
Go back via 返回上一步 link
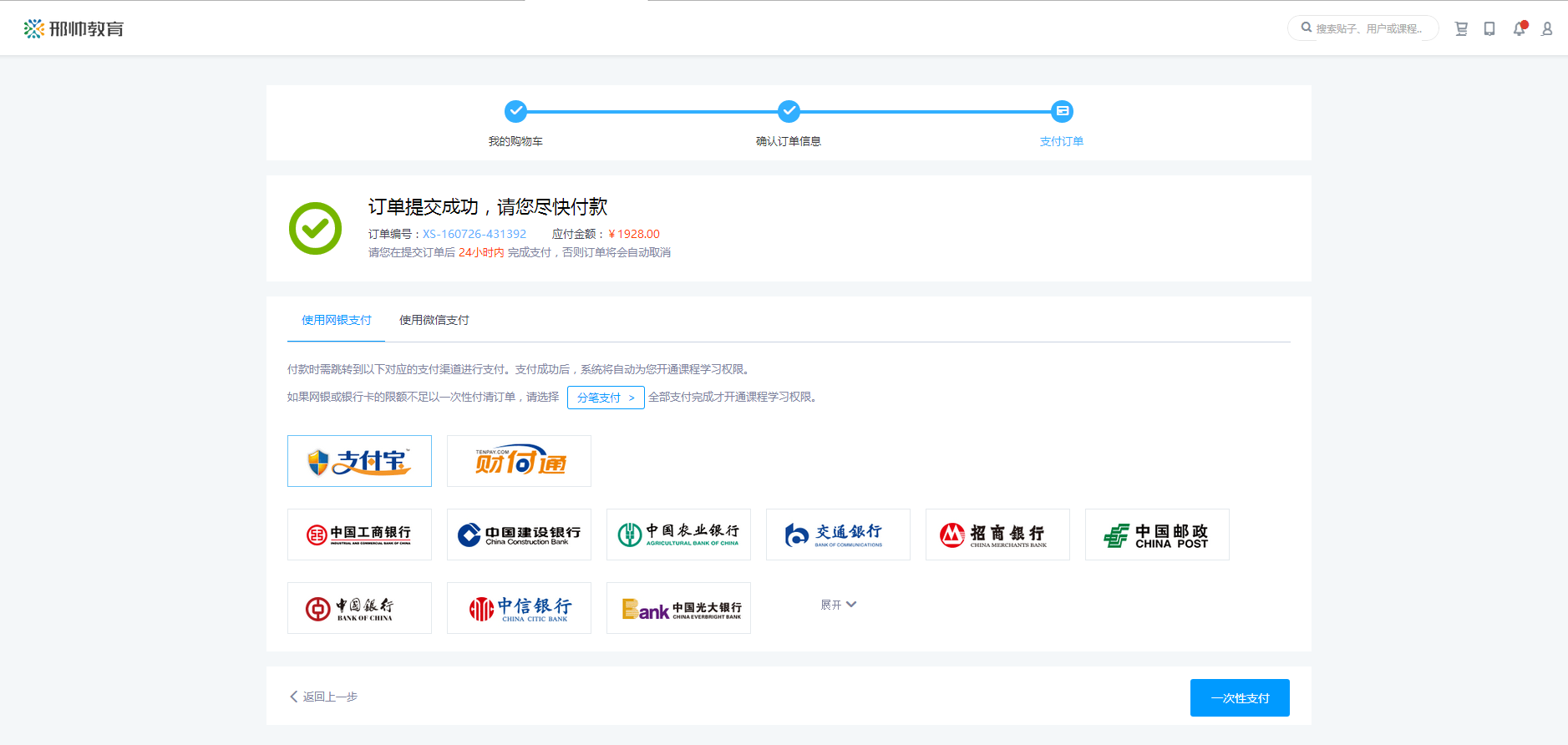pyautogui.click(x=324, y=697)
